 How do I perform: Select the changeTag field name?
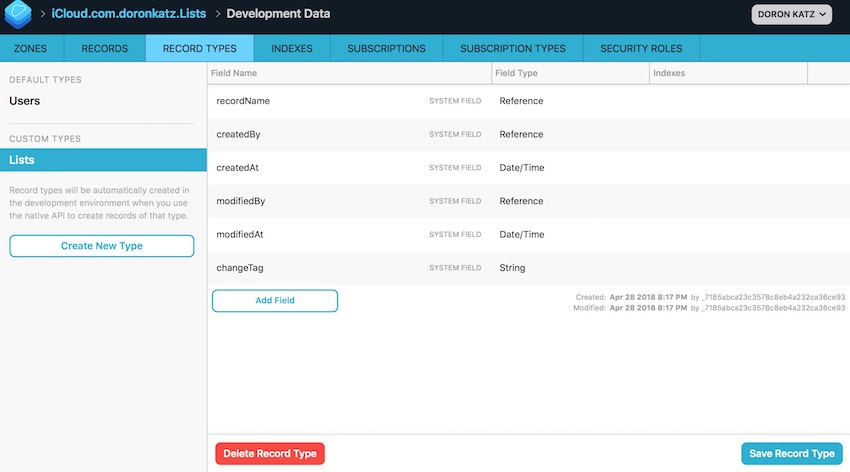coord(240,268)
